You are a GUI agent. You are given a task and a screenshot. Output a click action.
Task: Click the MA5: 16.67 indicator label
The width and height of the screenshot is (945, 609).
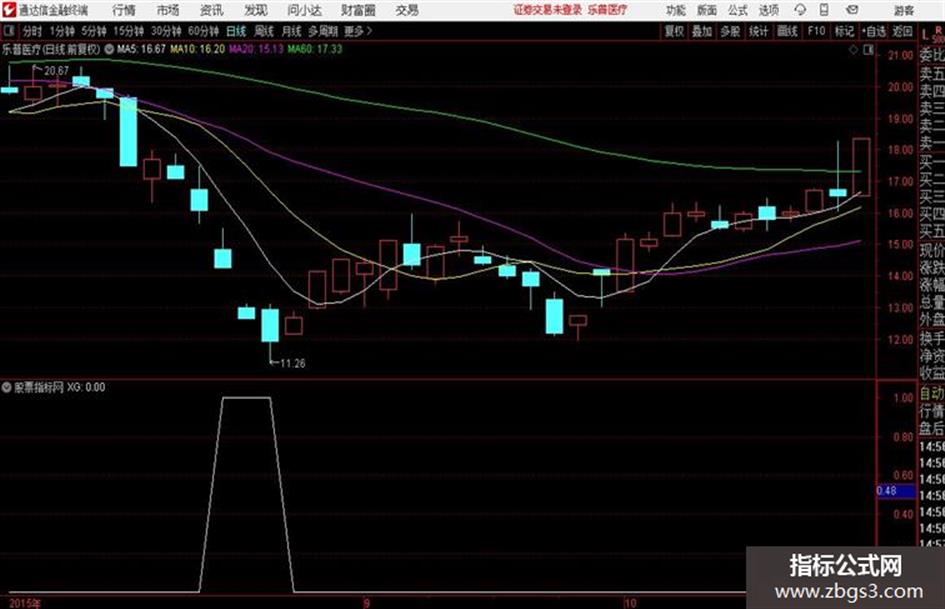[x=141, y=49]
